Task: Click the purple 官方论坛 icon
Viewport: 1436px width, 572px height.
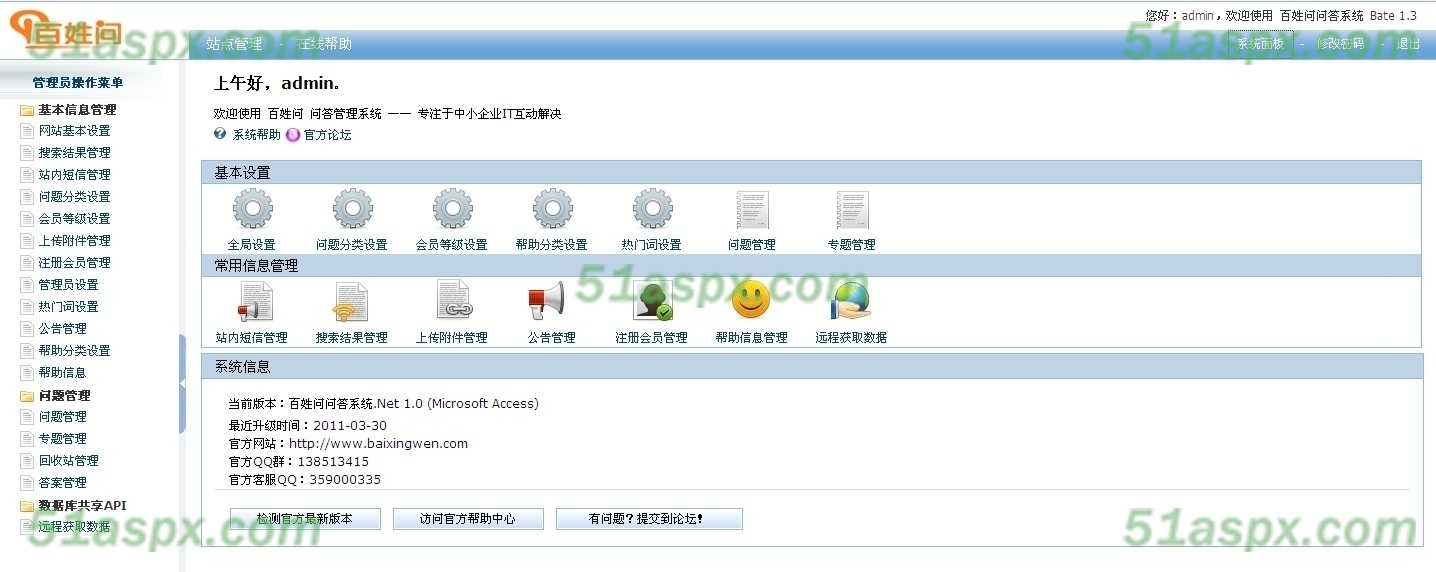Action: (x=293, y=134)
